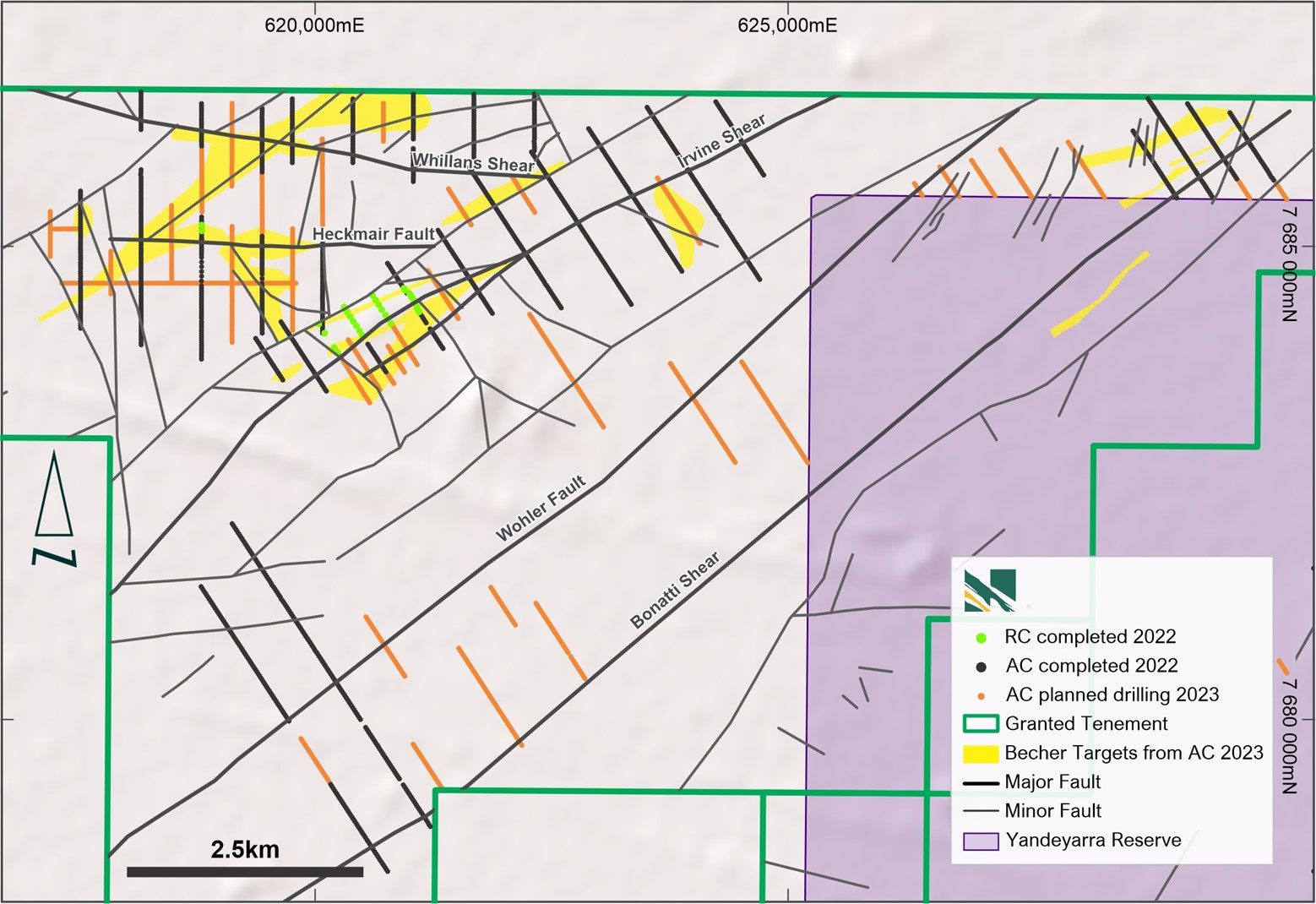This screenshot has height=904, width=1316.
Task: Click the orange AC planned drilling dot
Action: point(981,696)
